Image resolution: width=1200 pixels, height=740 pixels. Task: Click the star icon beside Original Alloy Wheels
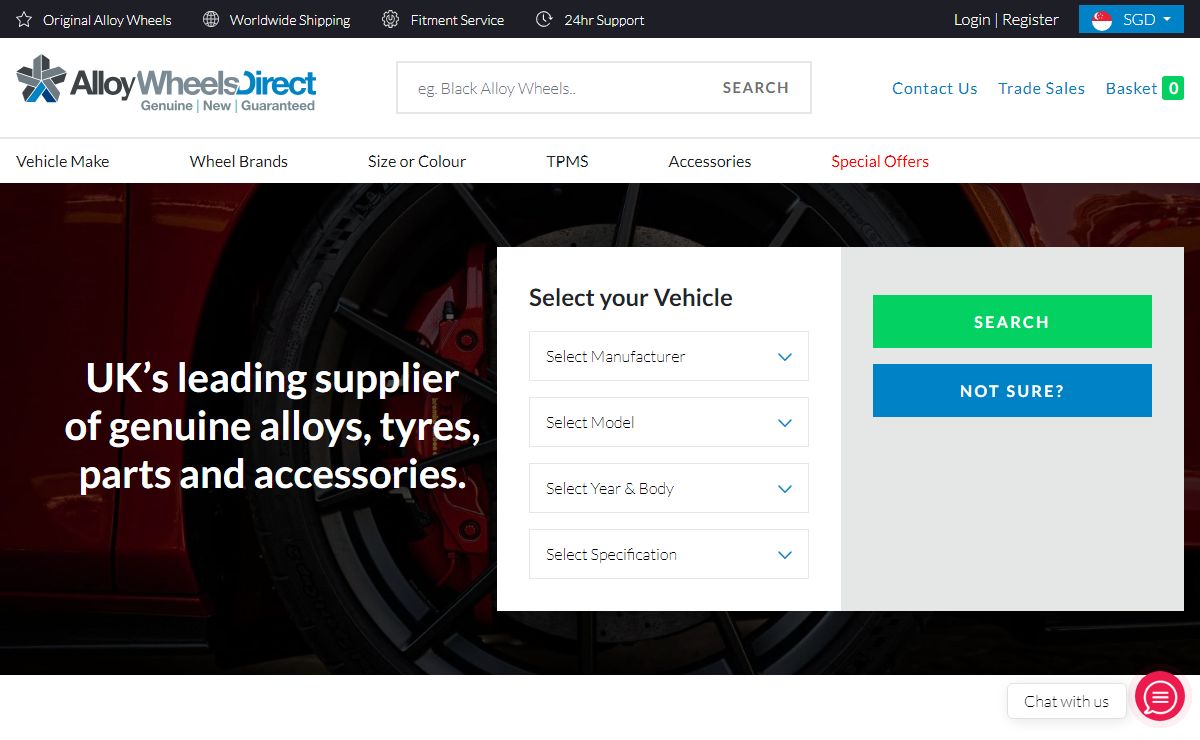click(24, 20)
